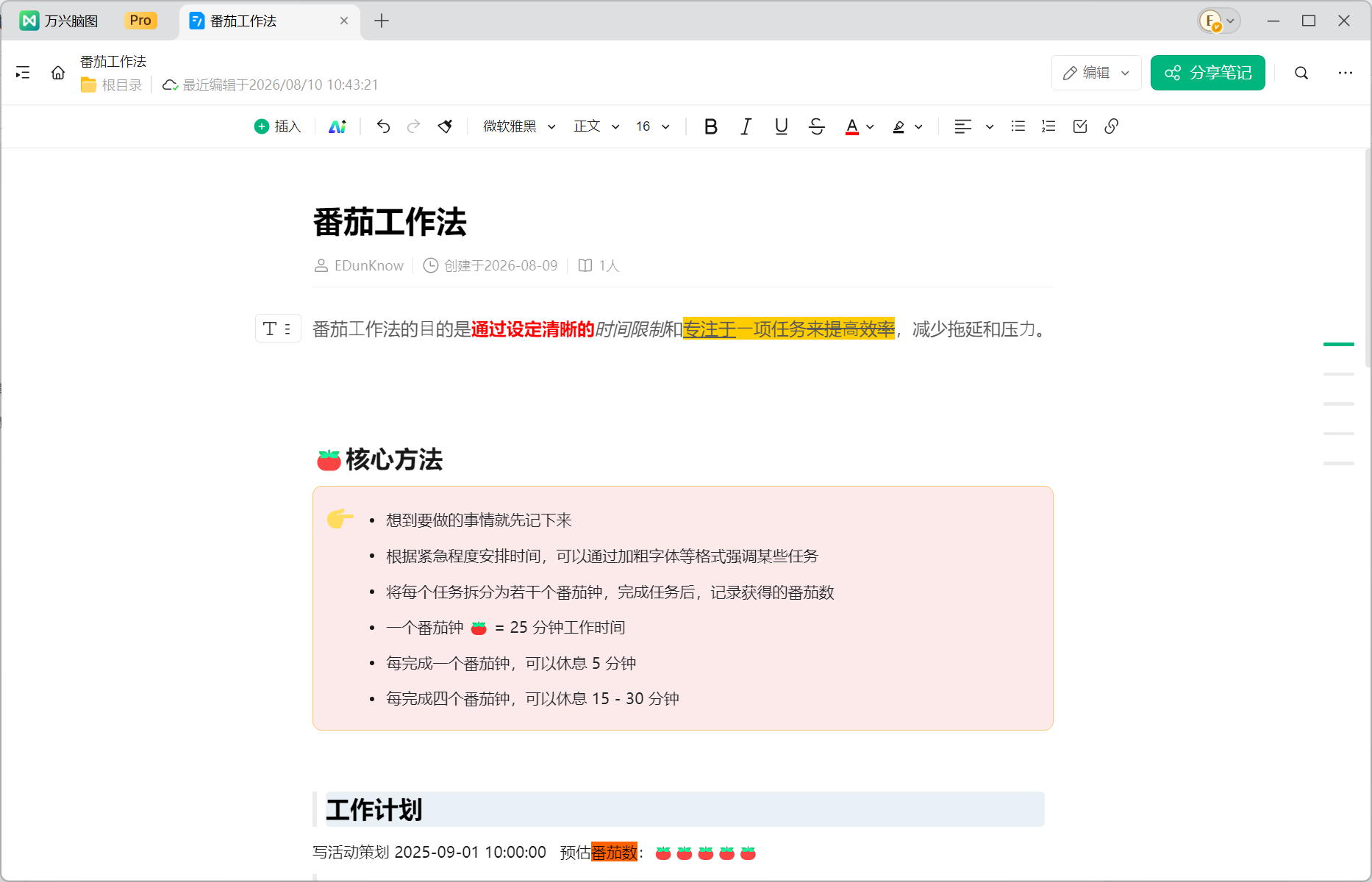Go to the home icon
Screen dimensions: 1372x882
click(x=58, y=73)
